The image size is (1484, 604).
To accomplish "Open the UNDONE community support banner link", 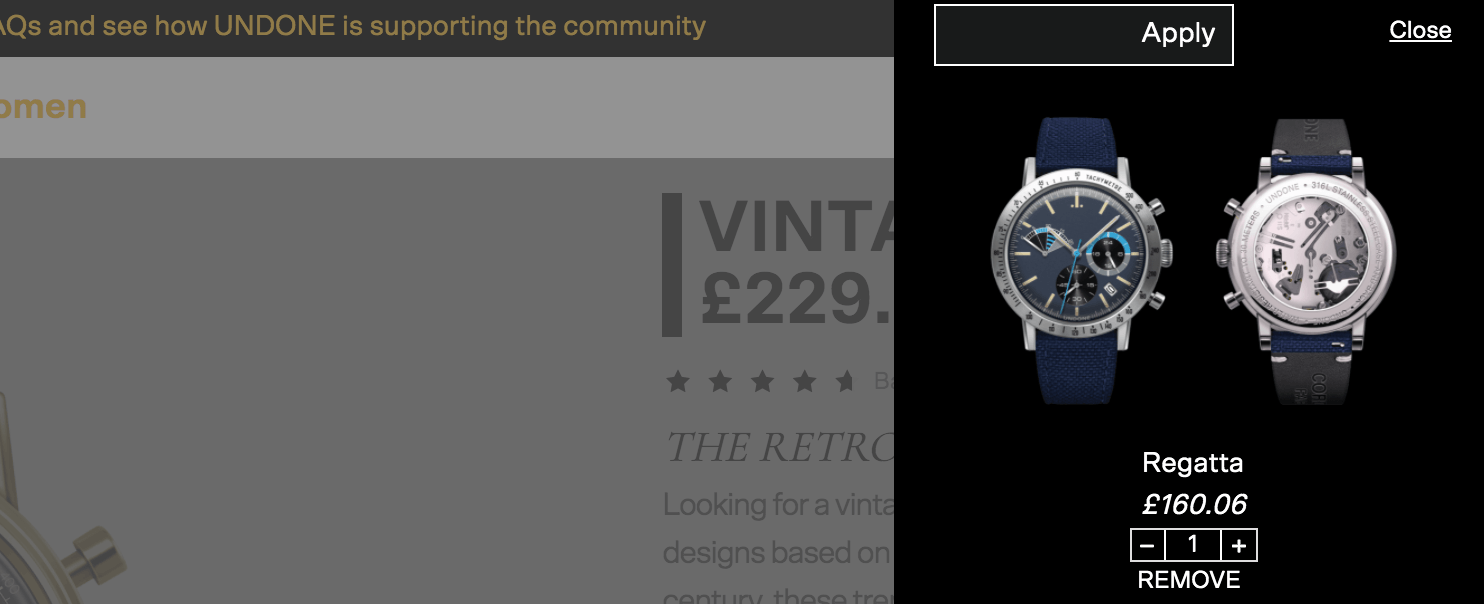I will tap(353, 26).
